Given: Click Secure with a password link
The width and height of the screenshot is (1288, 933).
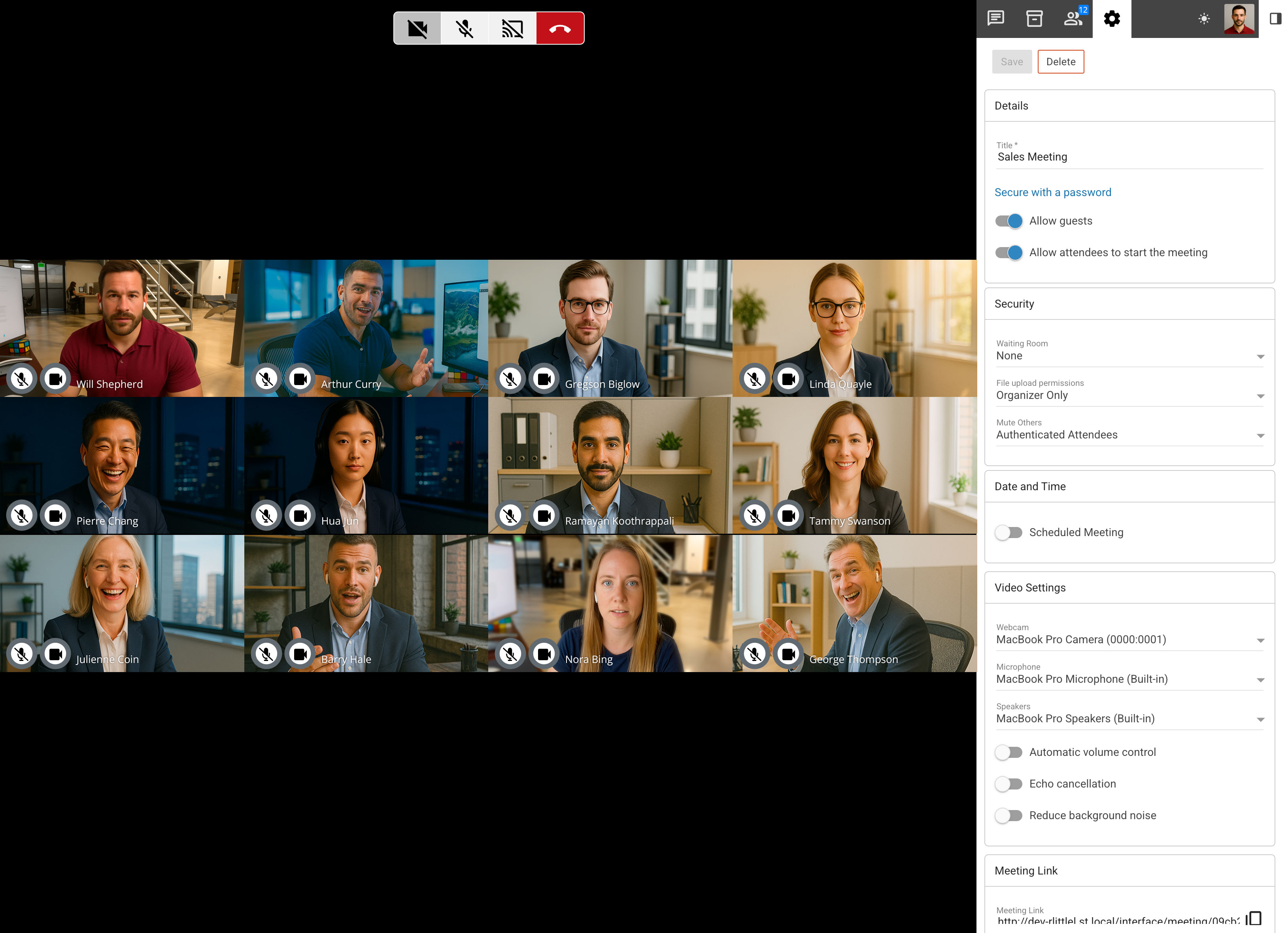Looking at the screenshot, I should [1052, 193].
